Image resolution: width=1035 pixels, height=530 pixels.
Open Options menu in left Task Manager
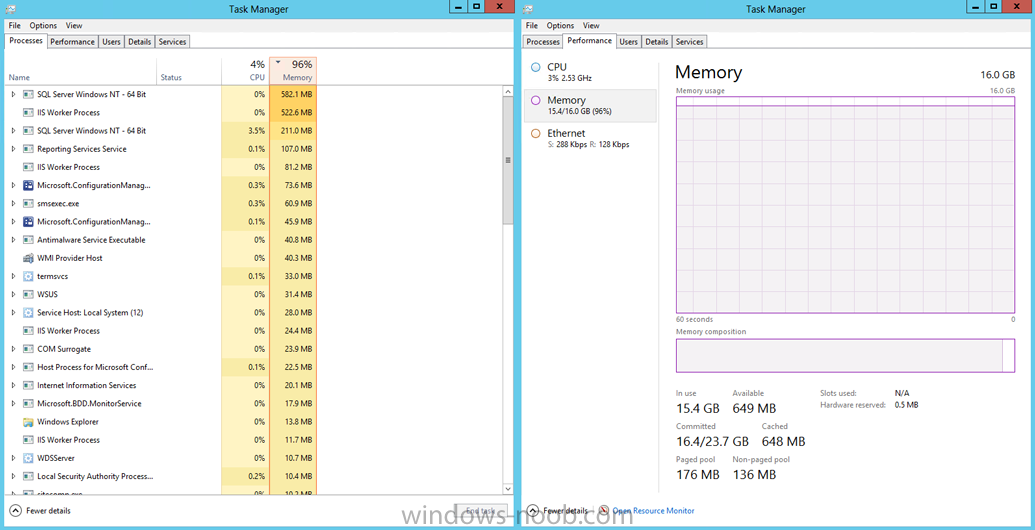pos(43,26)
